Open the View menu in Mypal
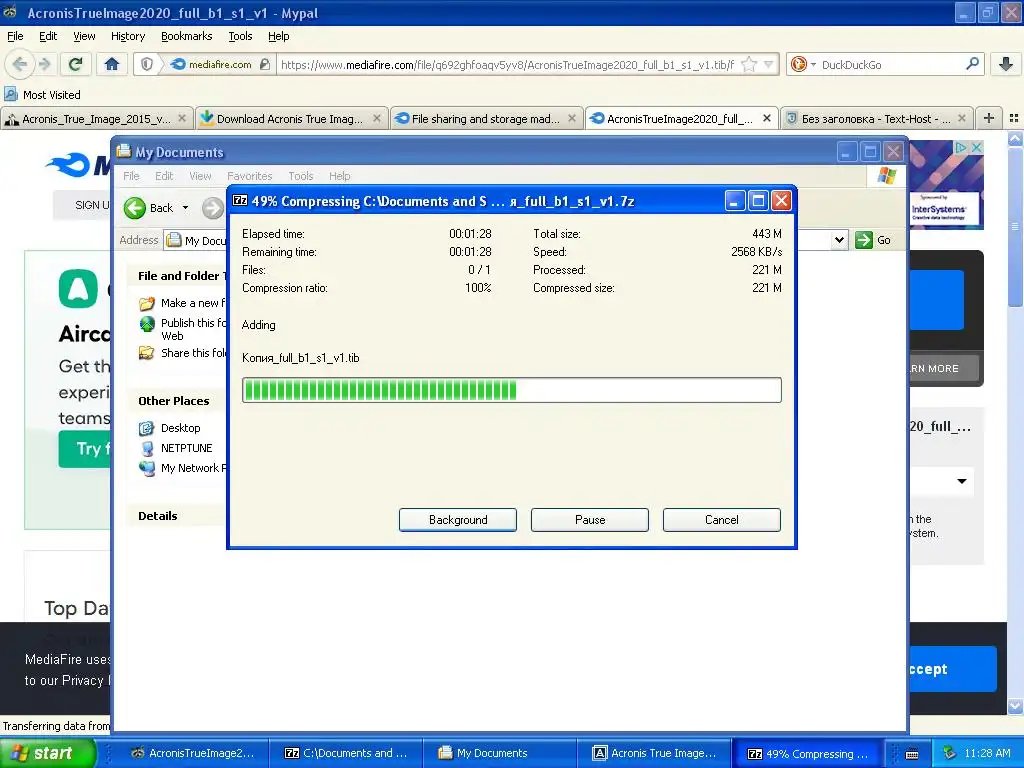 (84, 36)
